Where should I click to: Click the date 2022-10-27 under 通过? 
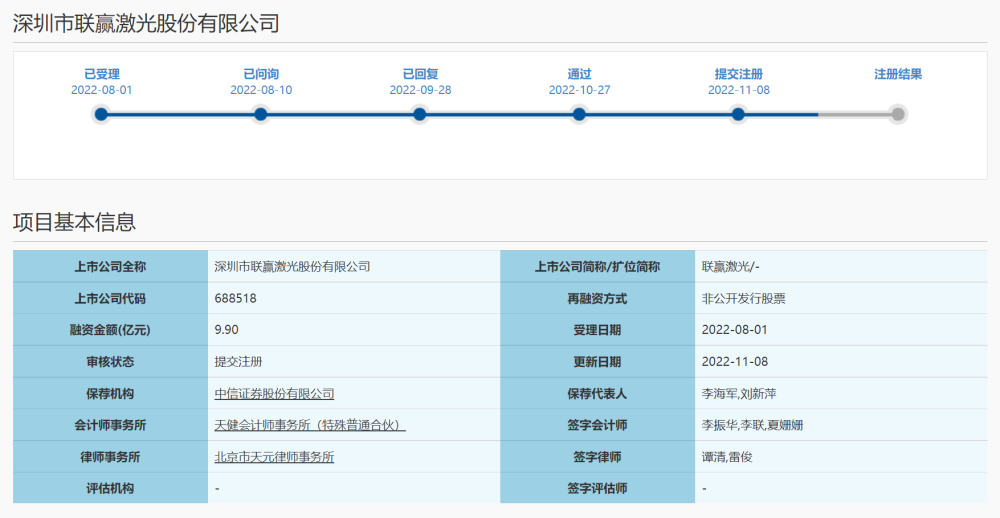(580, 90)
